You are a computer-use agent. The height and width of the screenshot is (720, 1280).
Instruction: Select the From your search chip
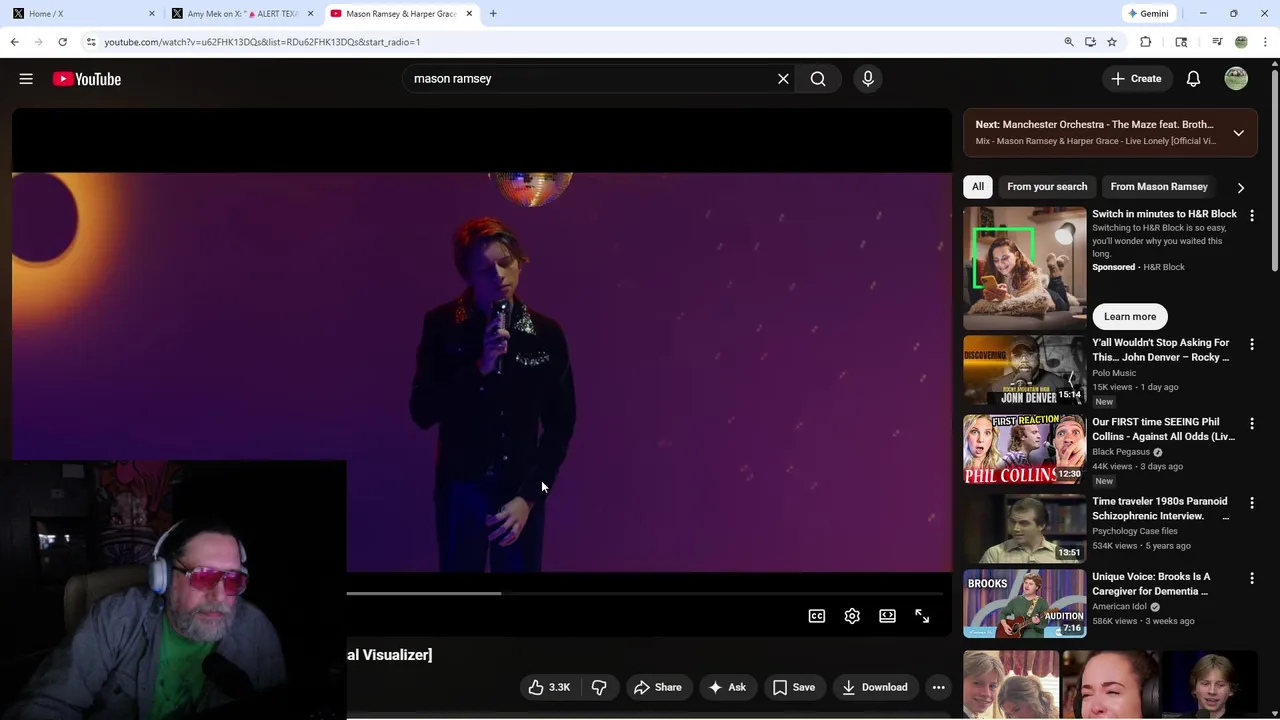tap(1047, 187)
